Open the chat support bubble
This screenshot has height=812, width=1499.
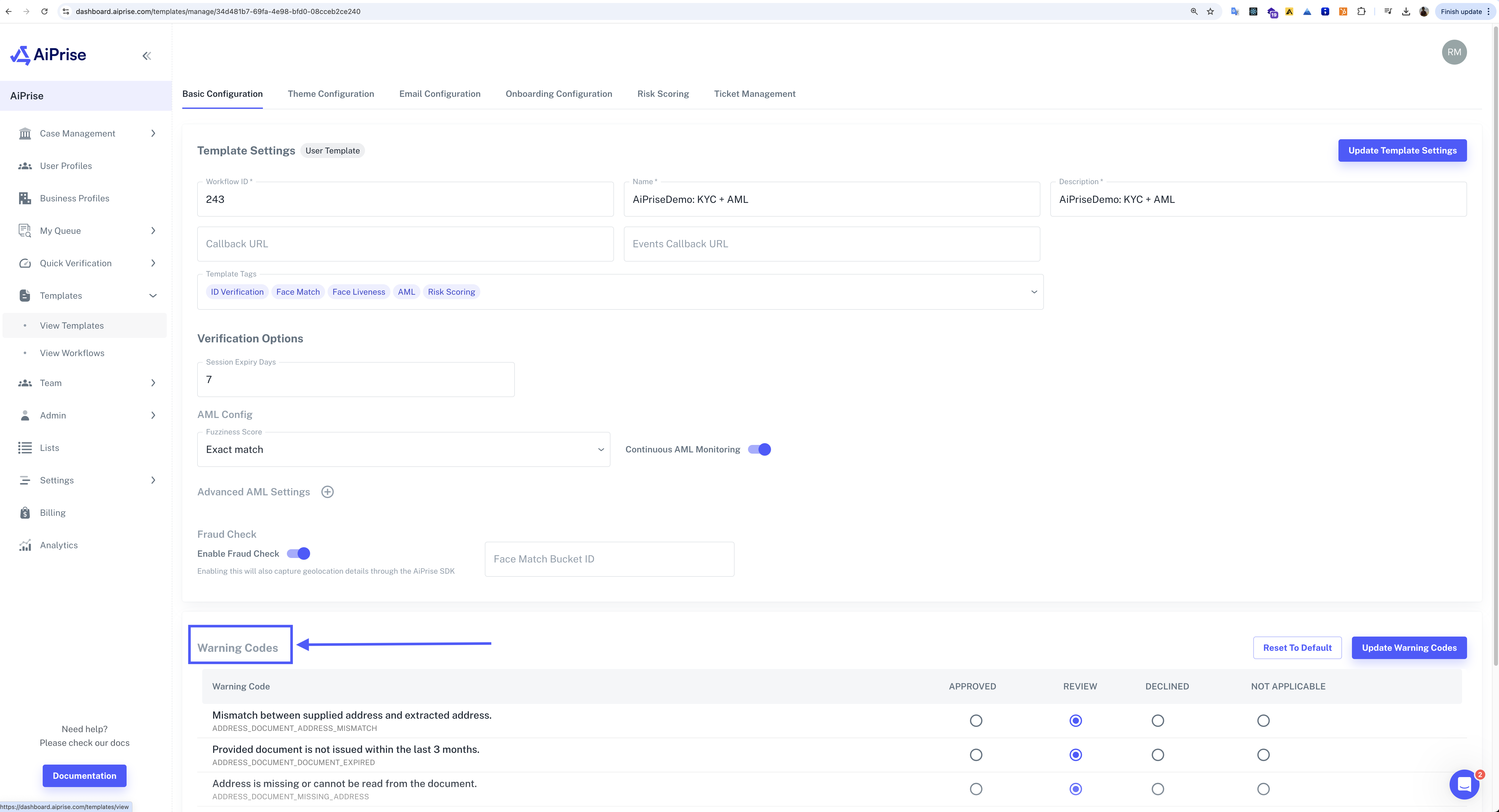[x=1464, y=784]
